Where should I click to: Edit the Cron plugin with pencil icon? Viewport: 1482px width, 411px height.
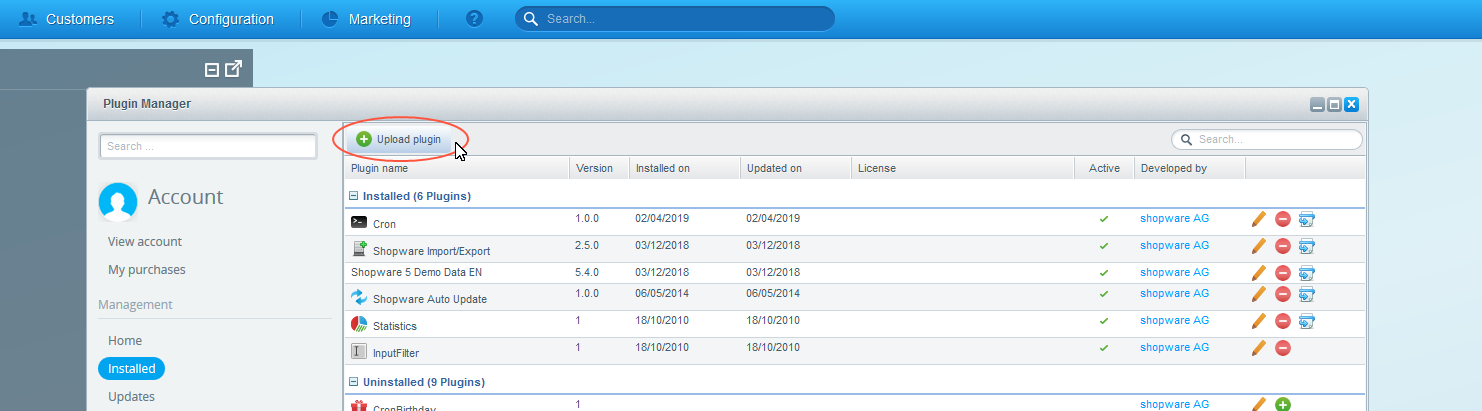[1259, 220]
